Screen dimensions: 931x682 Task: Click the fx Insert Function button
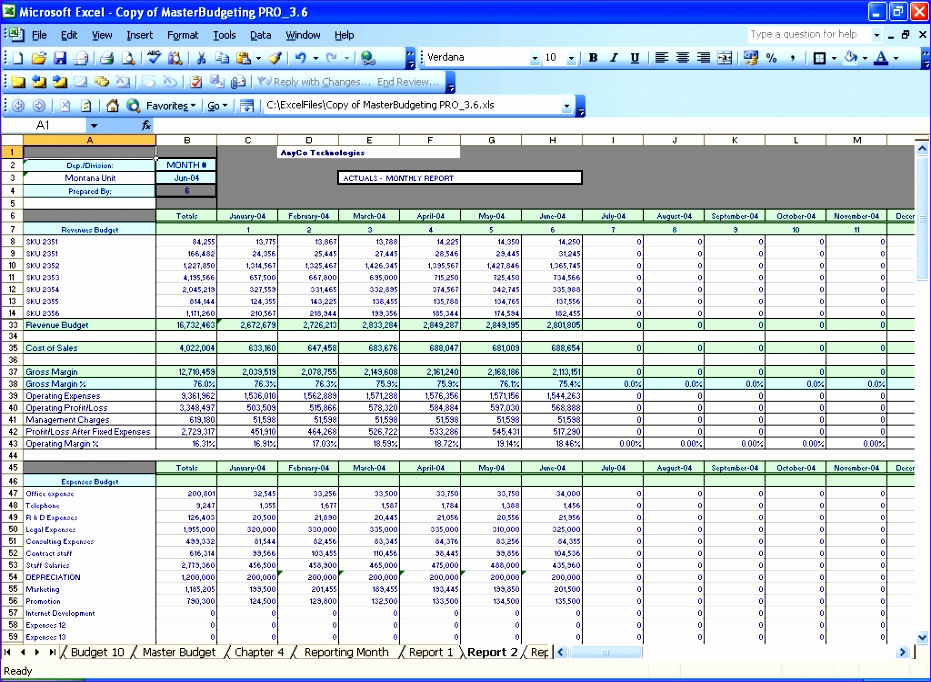(146, 125)
